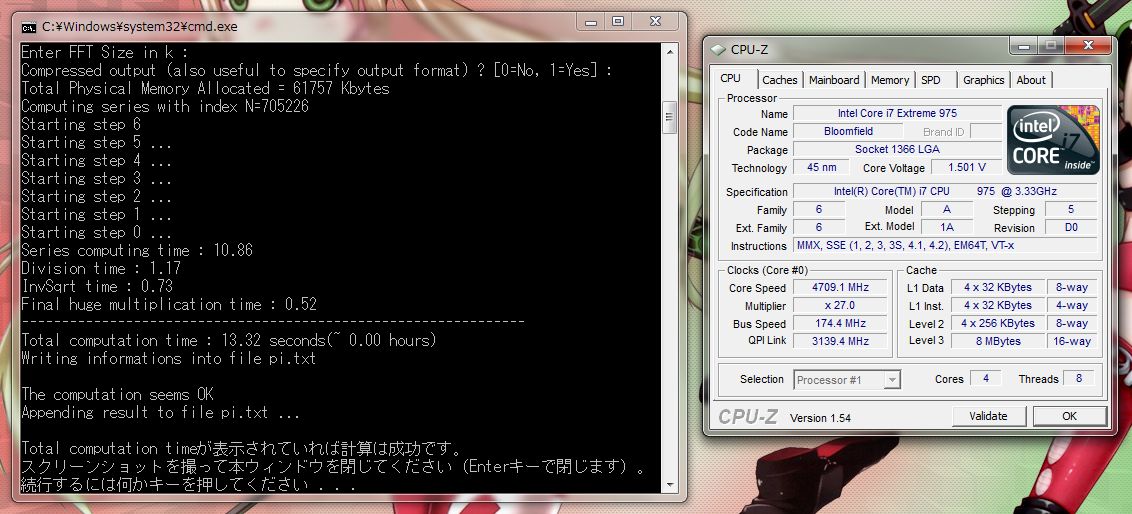Click the Package value Socket 1366 LGA
The width and height of the screenshot is (1132, 514).
[897, 149]
